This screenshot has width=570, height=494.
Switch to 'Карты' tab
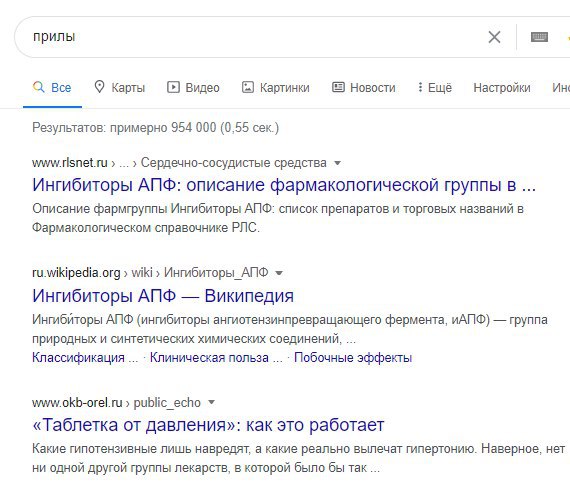120,88
